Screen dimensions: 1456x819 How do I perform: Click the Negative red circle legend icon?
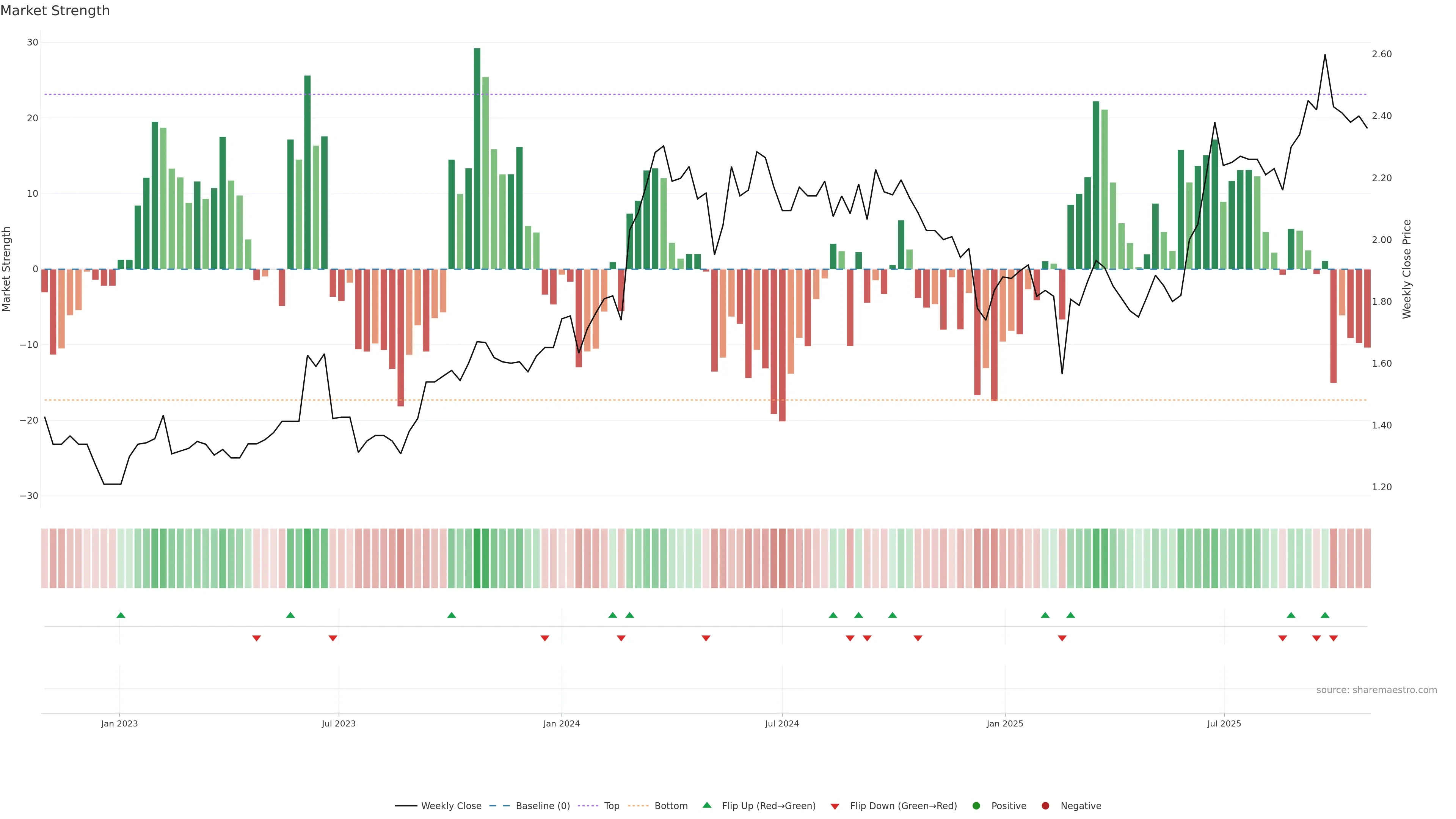pyautogui.click(x=1045, y=806)
